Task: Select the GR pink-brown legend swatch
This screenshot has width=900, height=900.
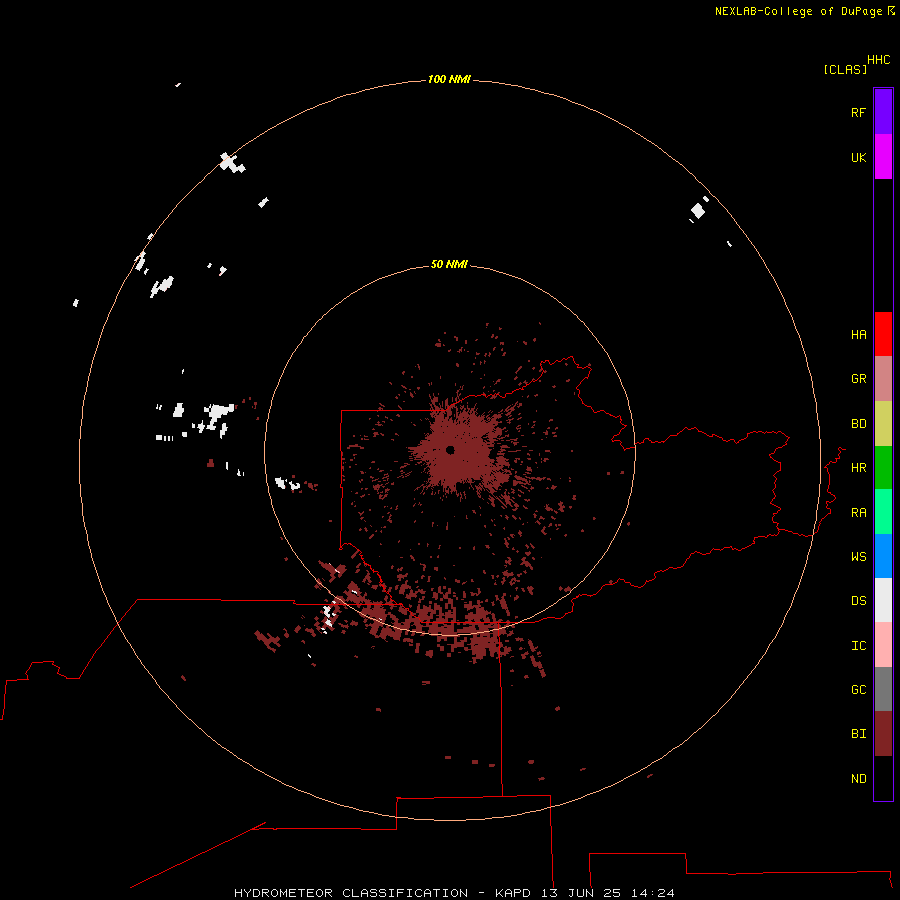Action: [883, 379]
